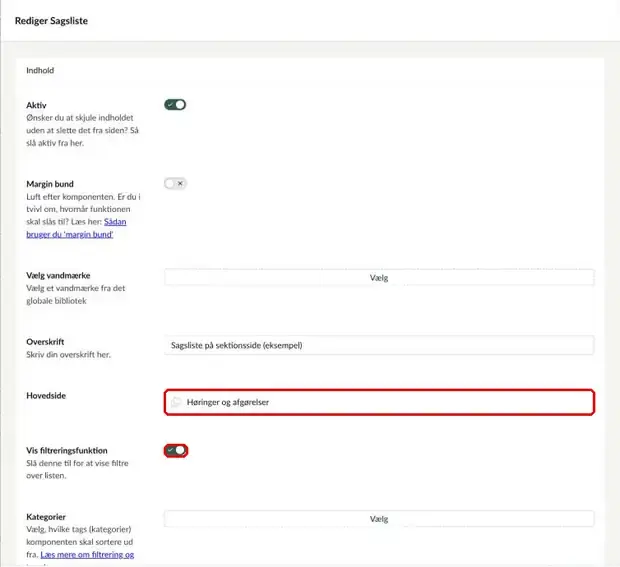Viewport: 620px width, 567px height.
Task: Open Læs mere om filtrering link
Action: coord(87,554)
